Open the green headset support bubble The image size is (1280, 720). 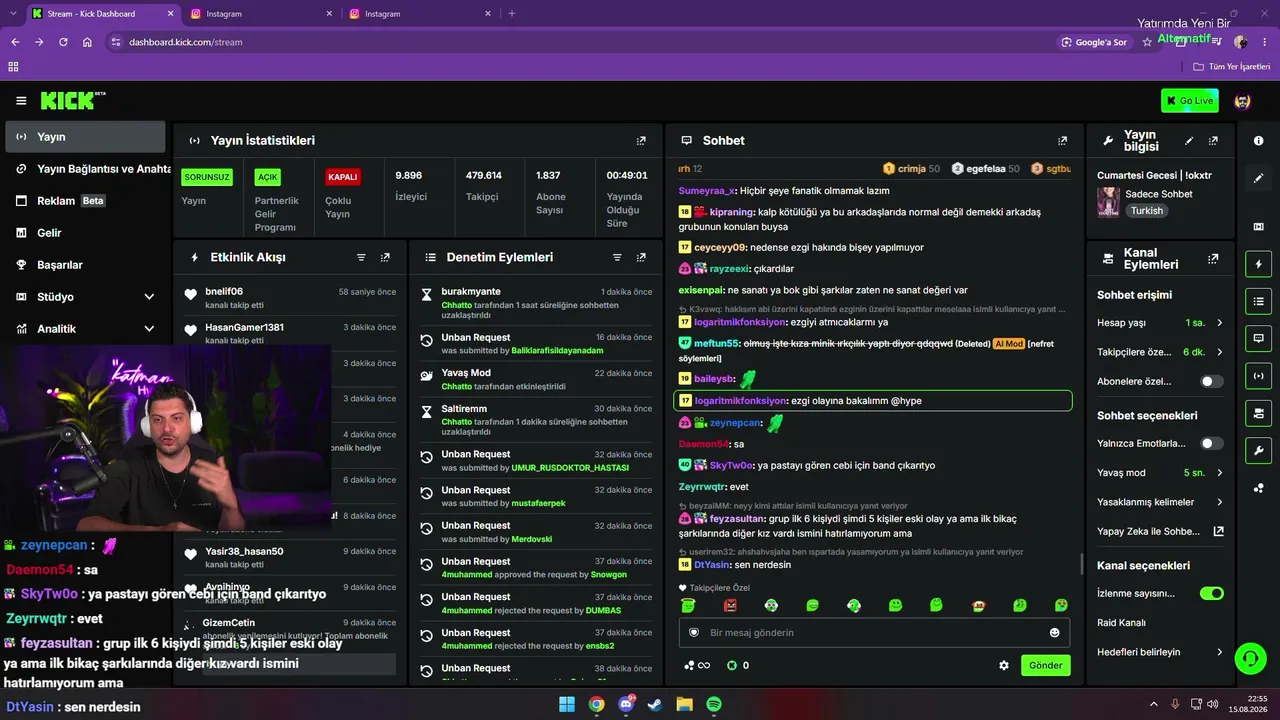click(1250, 658)
